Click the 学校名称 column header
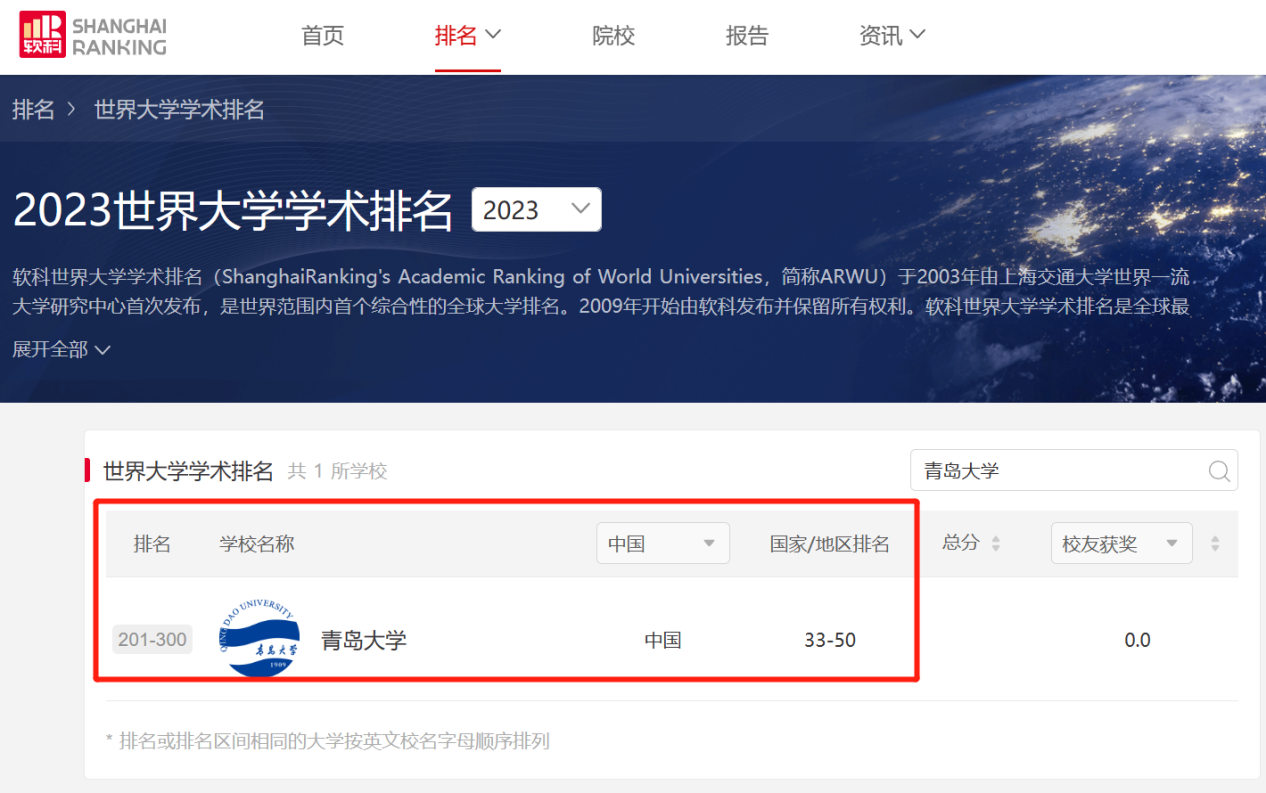Viewport: 1266px width, 793px height. 257,544
